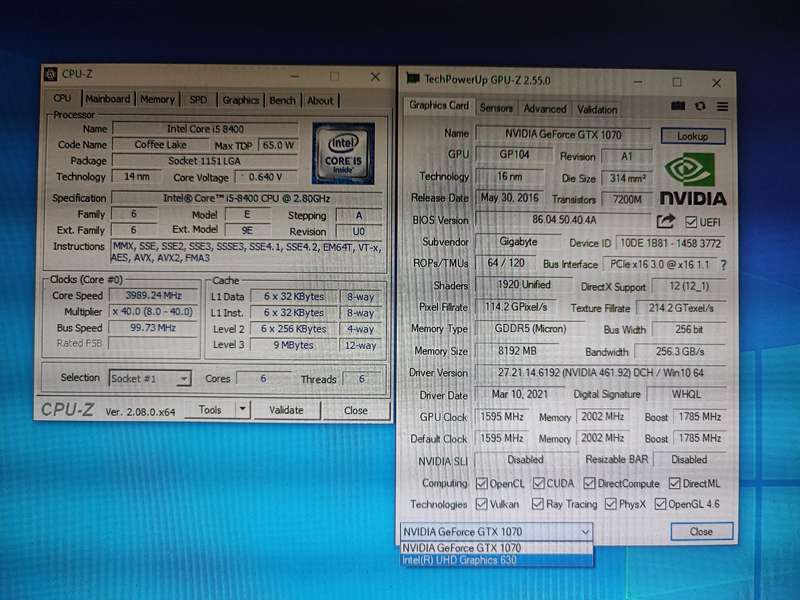This screenshot has width=800, height=600.
Task: Click the CPU-Z title bar icon
Action: point(51,74)
